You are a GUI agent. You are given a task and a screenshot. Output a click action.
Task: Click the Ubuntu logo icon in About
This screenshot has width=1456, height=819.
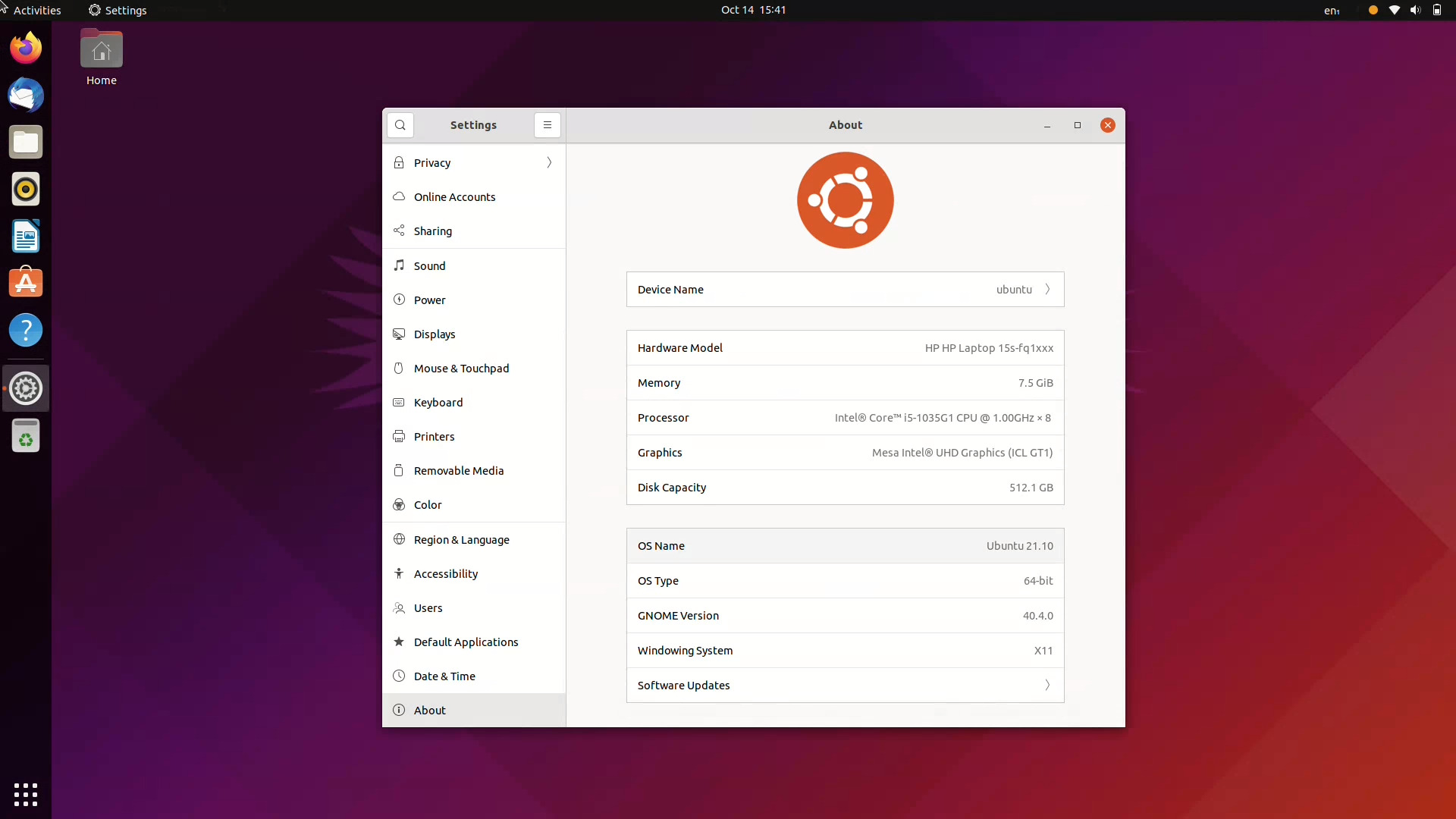[x=845, y=200]
